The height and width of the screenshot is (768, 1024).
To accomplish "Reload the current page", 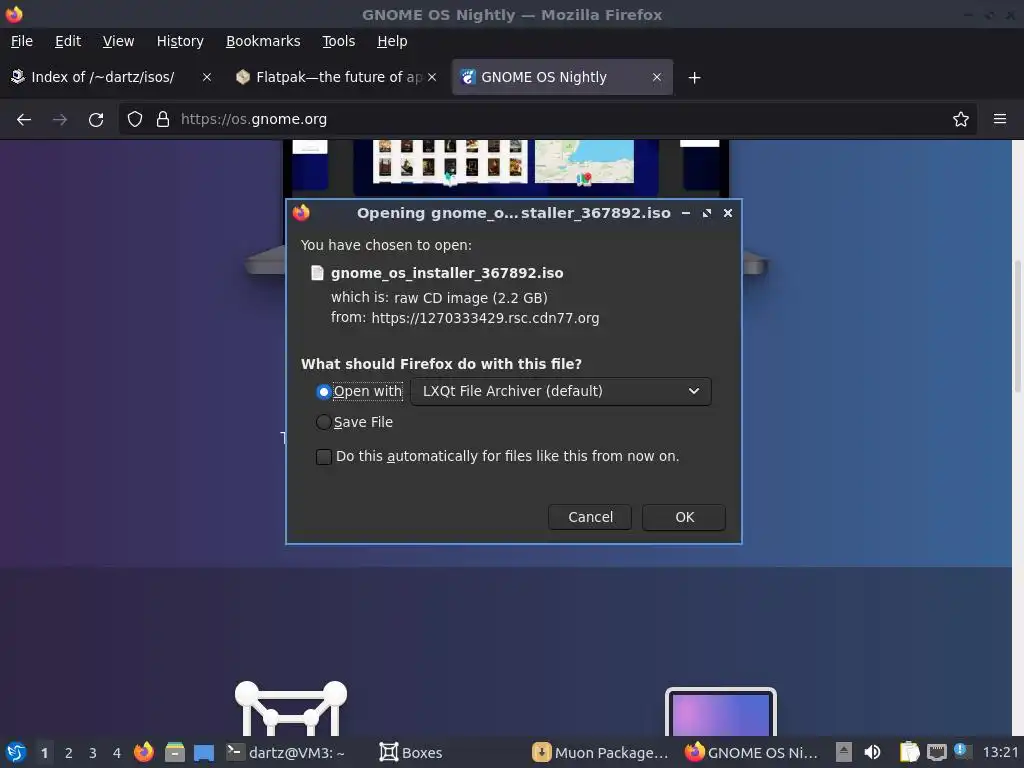I will point(96,120).
